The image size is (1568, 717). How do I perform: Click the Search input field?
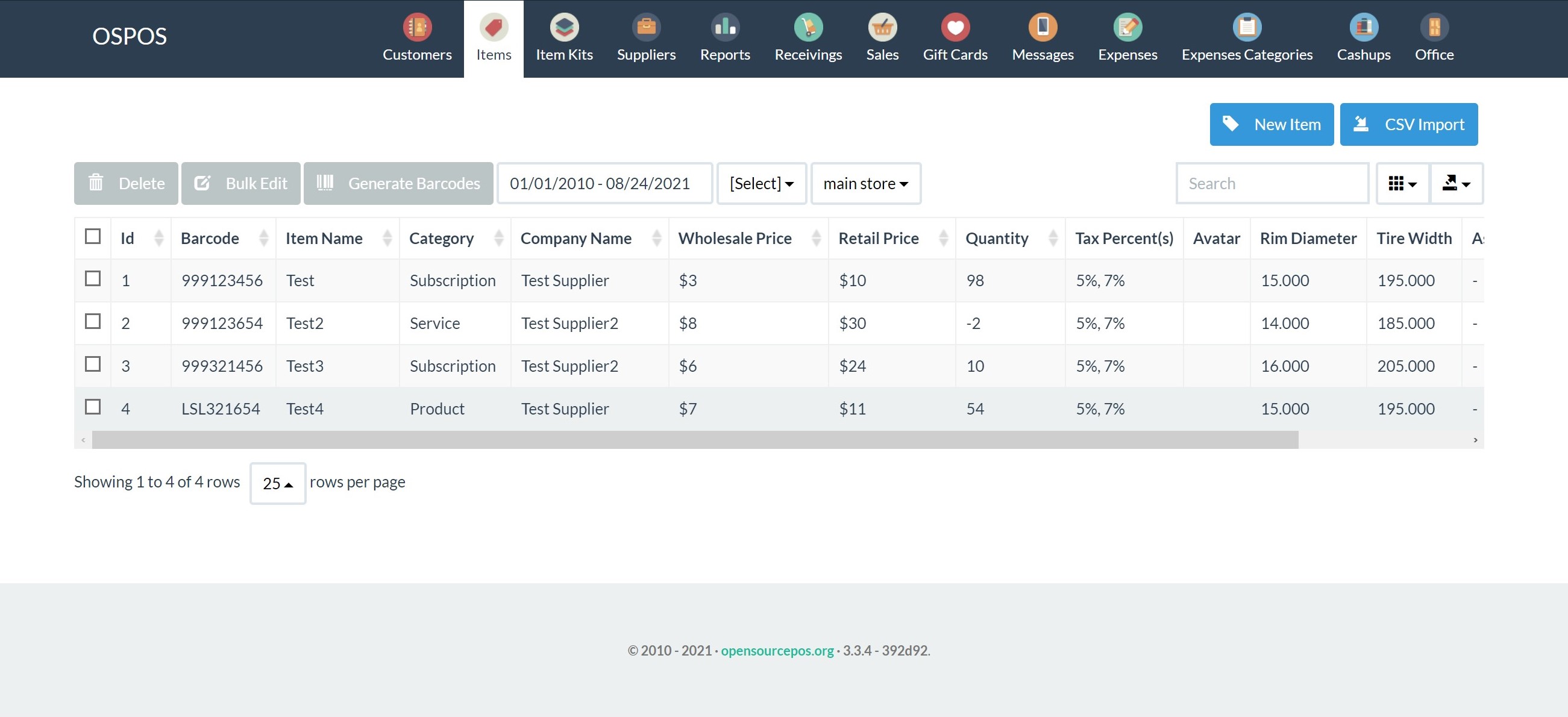(1273, 183)
